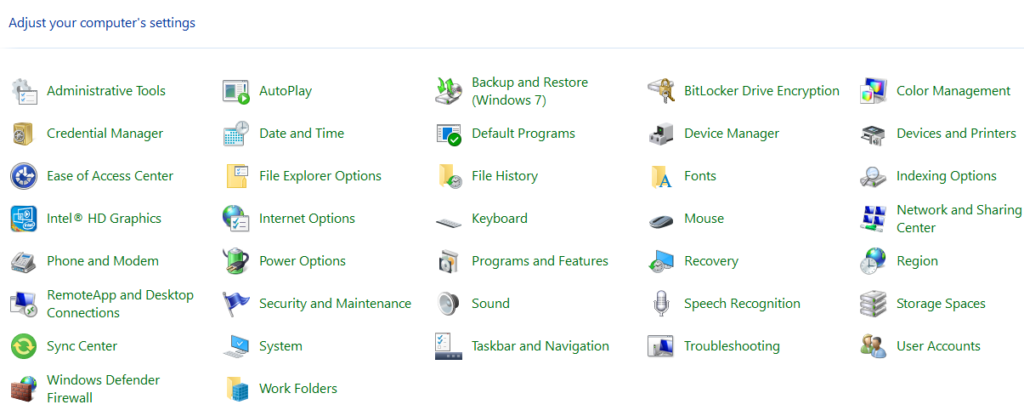Click the User Accounts text link
Image resolution: width=1024 pixels, height=416 pixels.
(938, 345)
